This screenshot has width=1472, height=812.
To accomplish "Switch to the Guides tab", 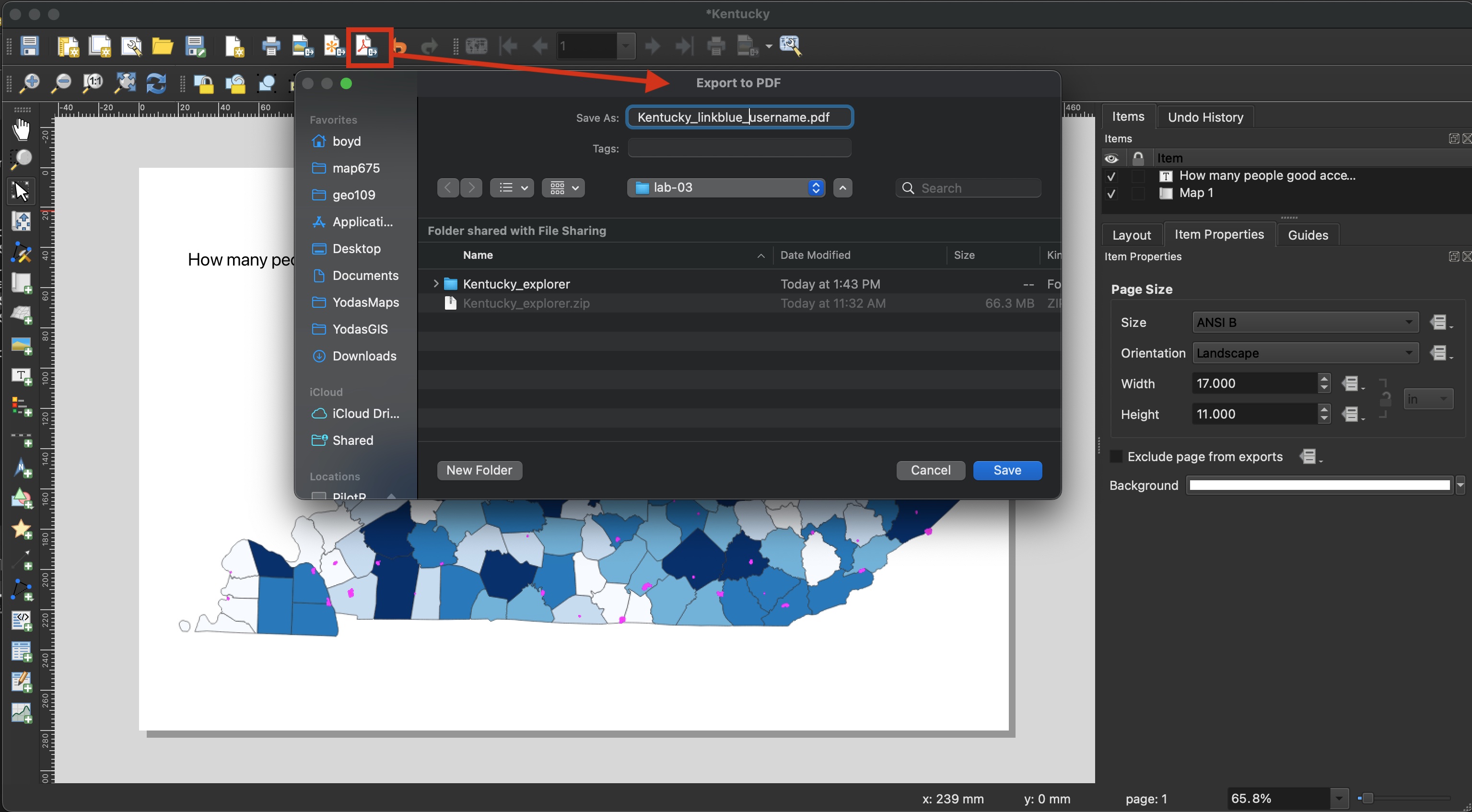I will tap(1308, 234).
